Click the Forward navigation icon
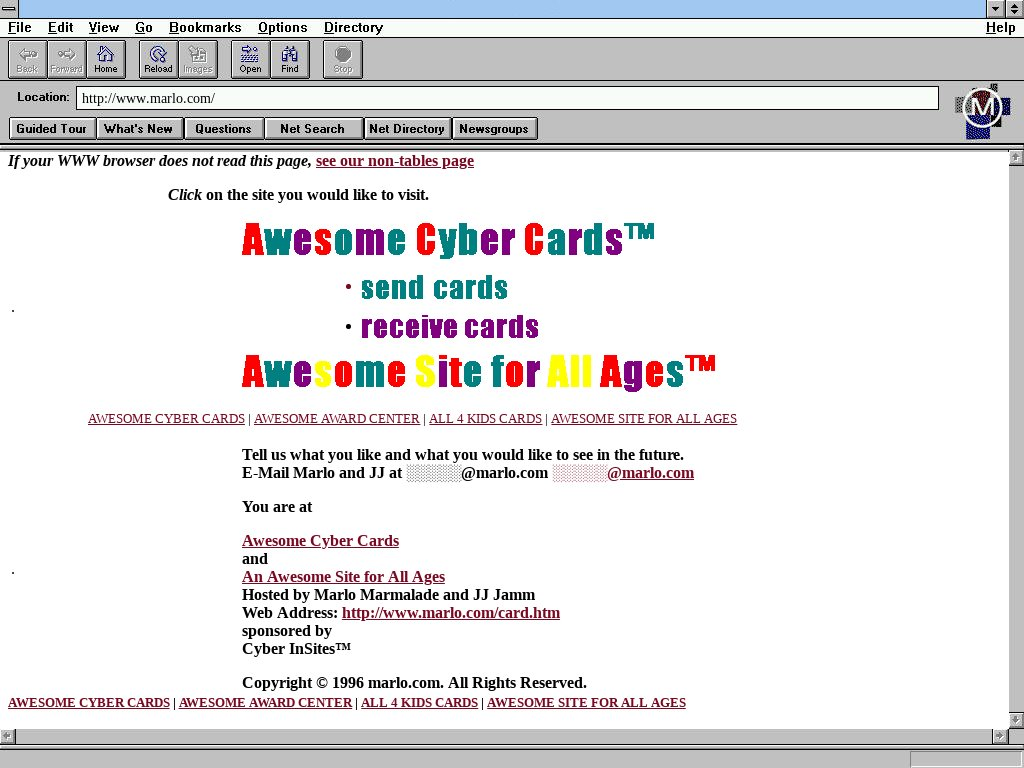This screenshot has height=768, width=1024. click(x=66, y=59)
